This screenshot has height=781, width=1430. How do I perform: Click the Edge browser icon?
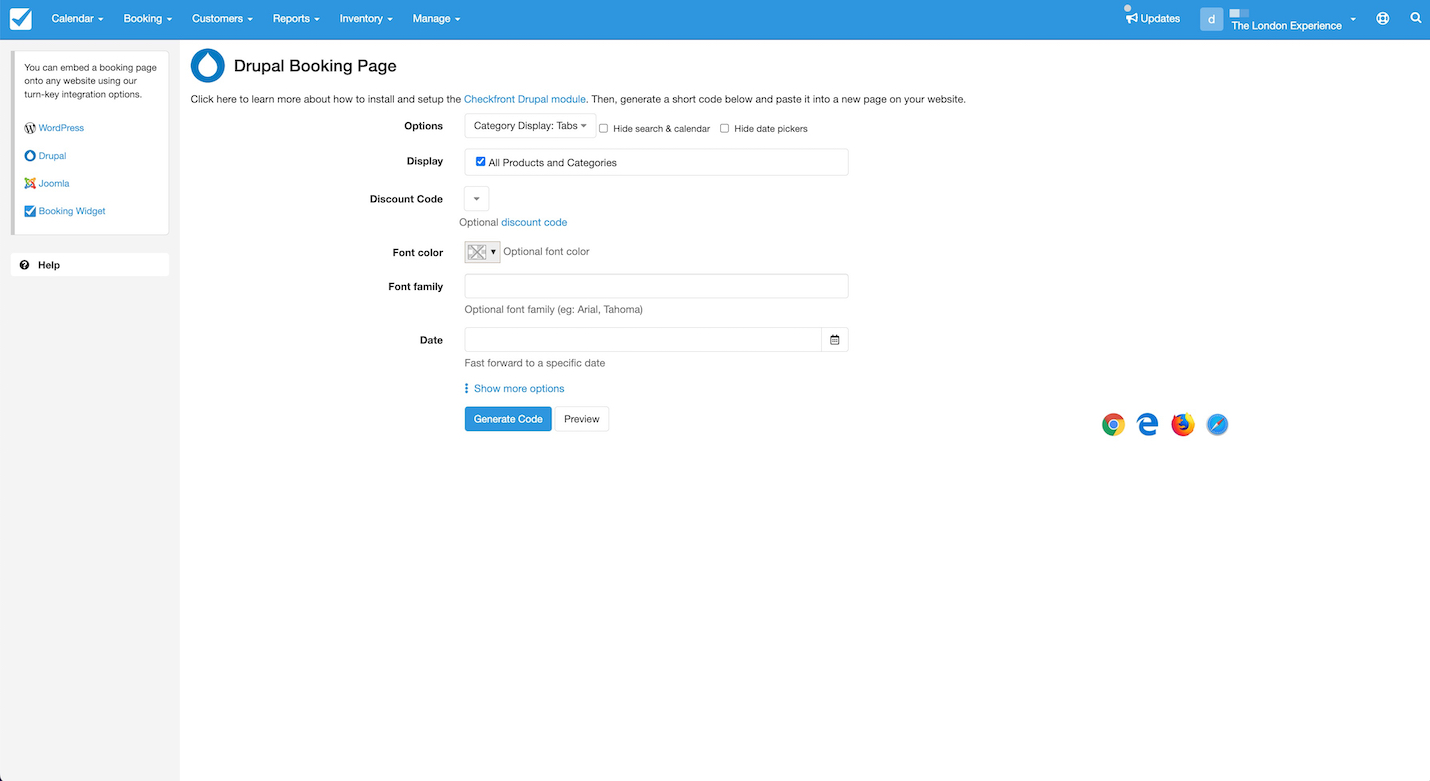(1148, 425)
